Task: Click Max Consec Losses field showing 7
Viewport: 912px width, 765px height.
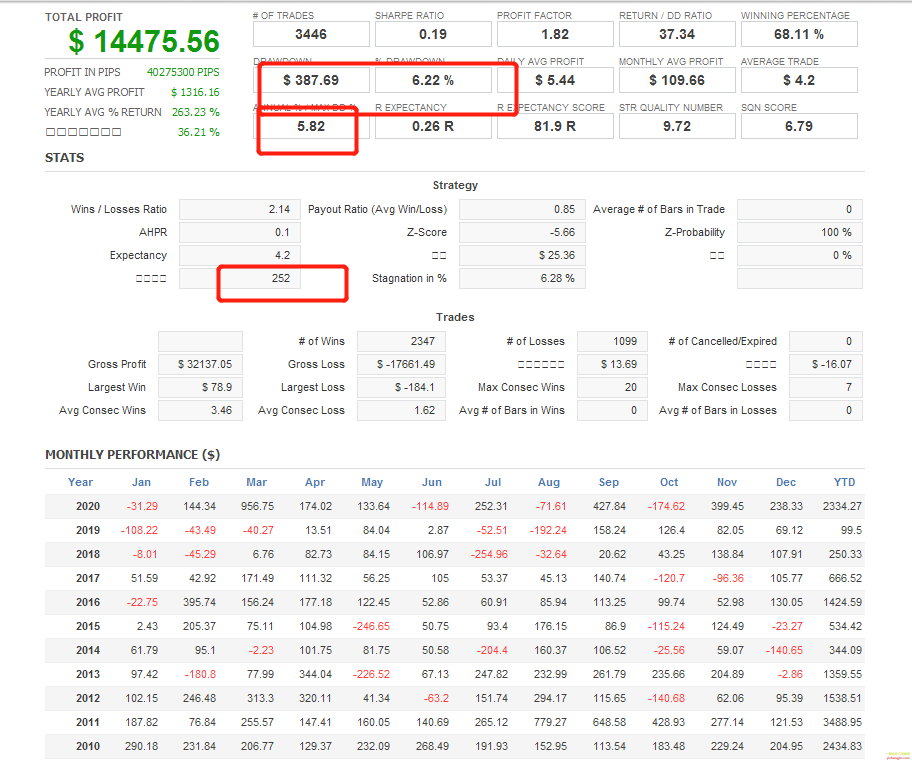Action: 826,387
